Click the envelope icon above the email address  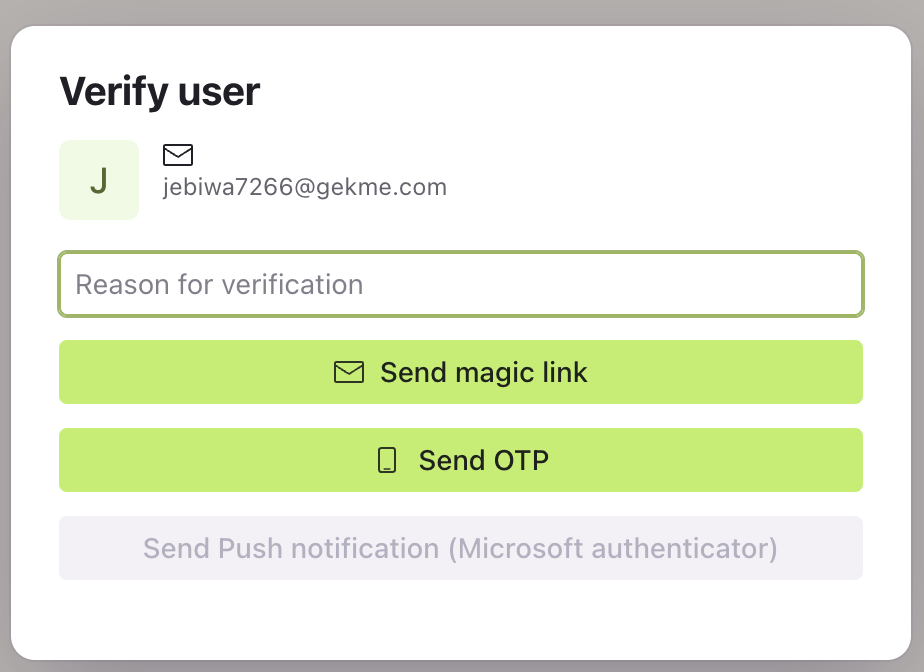(x=178, y=155)
